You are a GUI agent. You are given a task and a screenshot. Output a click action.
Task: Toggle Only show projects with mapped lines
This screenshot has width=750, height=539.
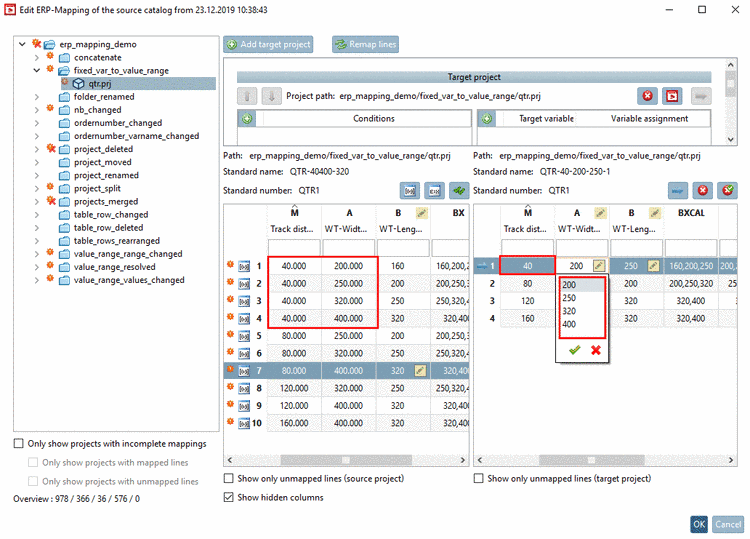[33, 462]
